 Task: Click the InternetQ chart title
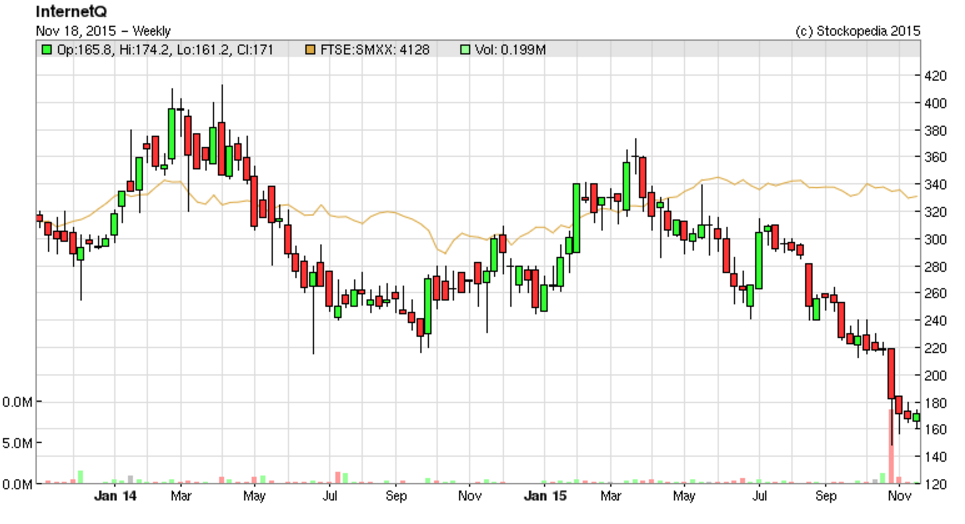coord(71,12)
